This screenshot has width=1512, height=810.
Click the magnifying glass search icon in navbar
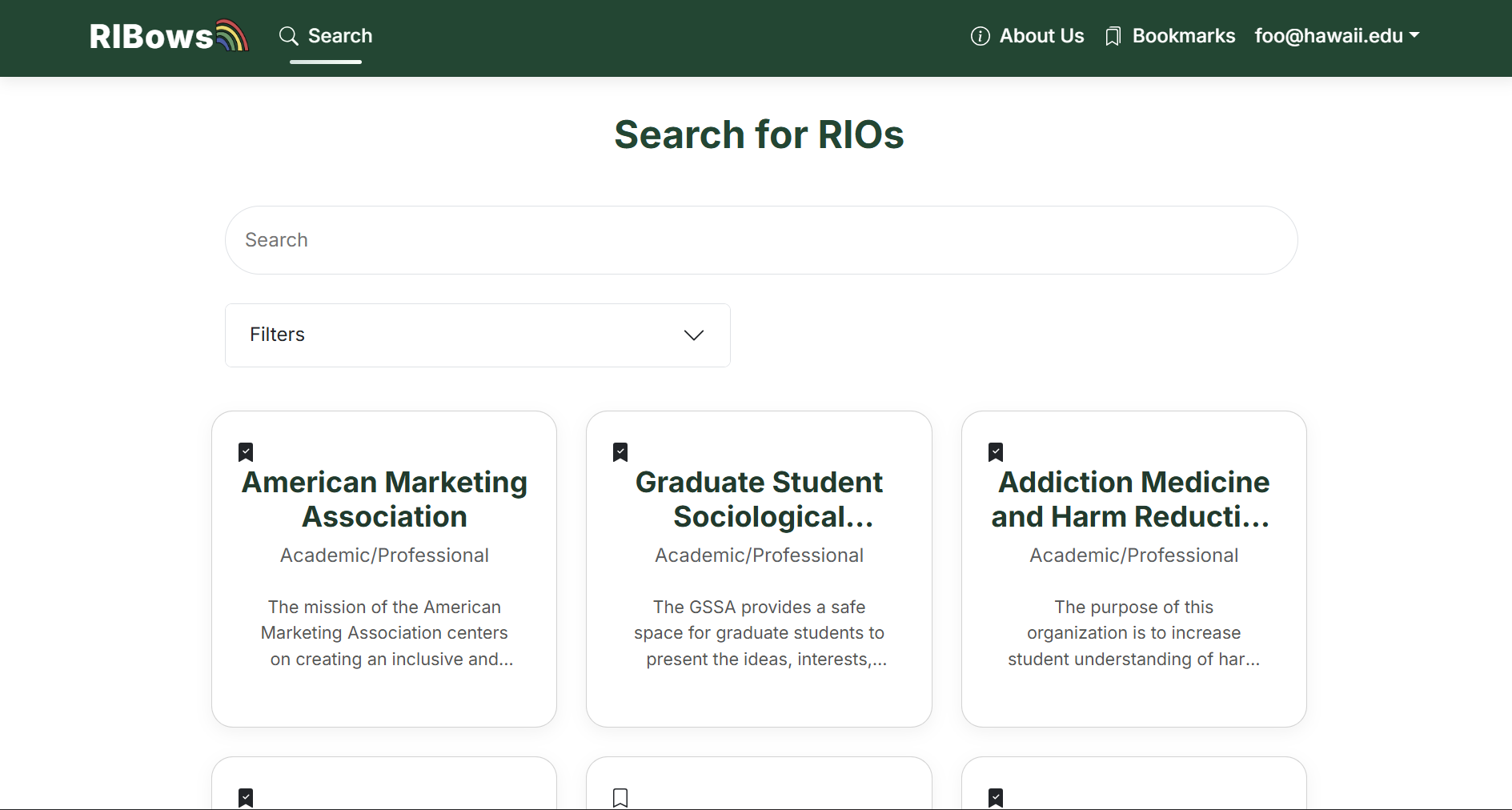coord(288,36)
